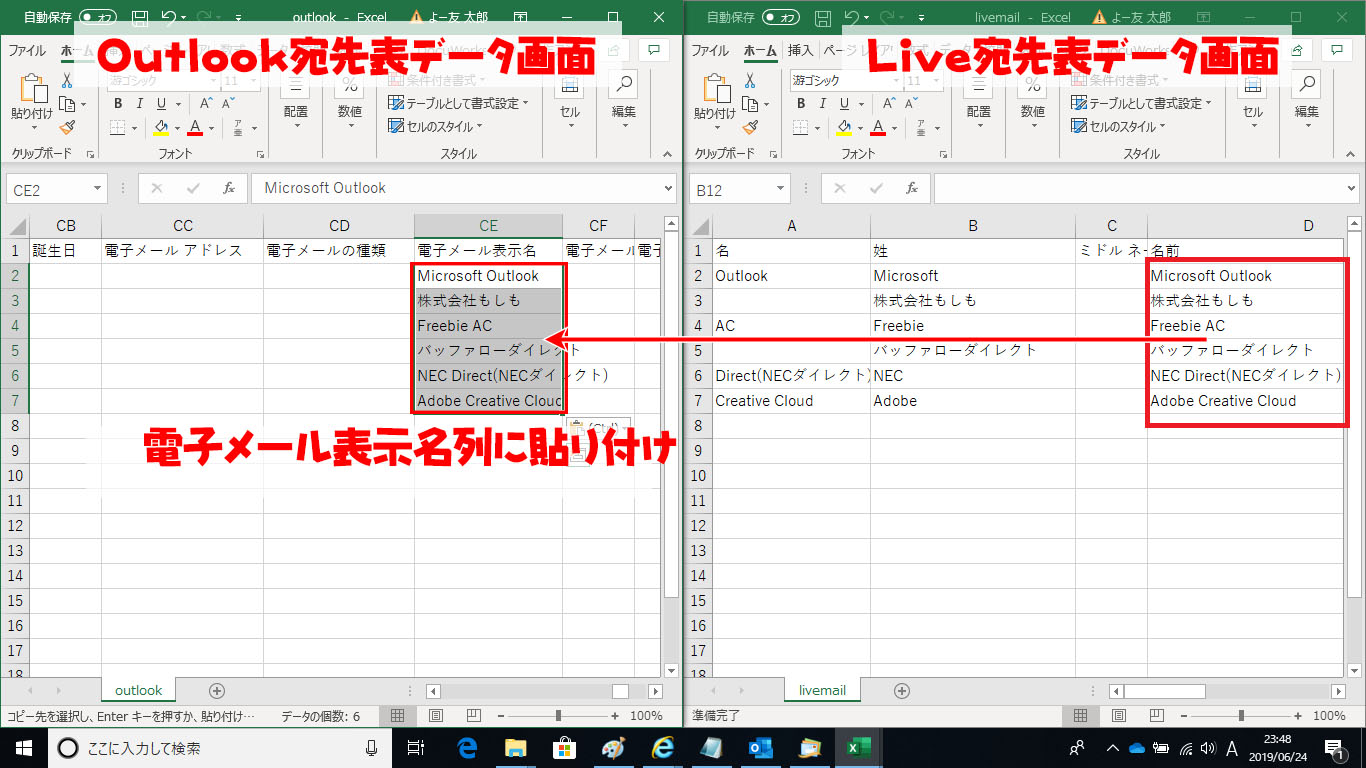Select the outlook sheet tab
Viewport: 1366px width, 768px height.
tap(139, 690)
